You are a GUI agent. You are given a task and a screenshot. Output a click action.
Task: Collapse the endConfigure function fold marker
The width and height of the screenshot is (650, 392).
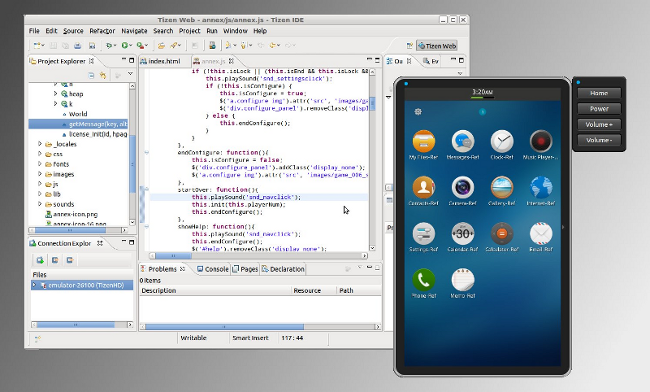click(x=146, y=152)
